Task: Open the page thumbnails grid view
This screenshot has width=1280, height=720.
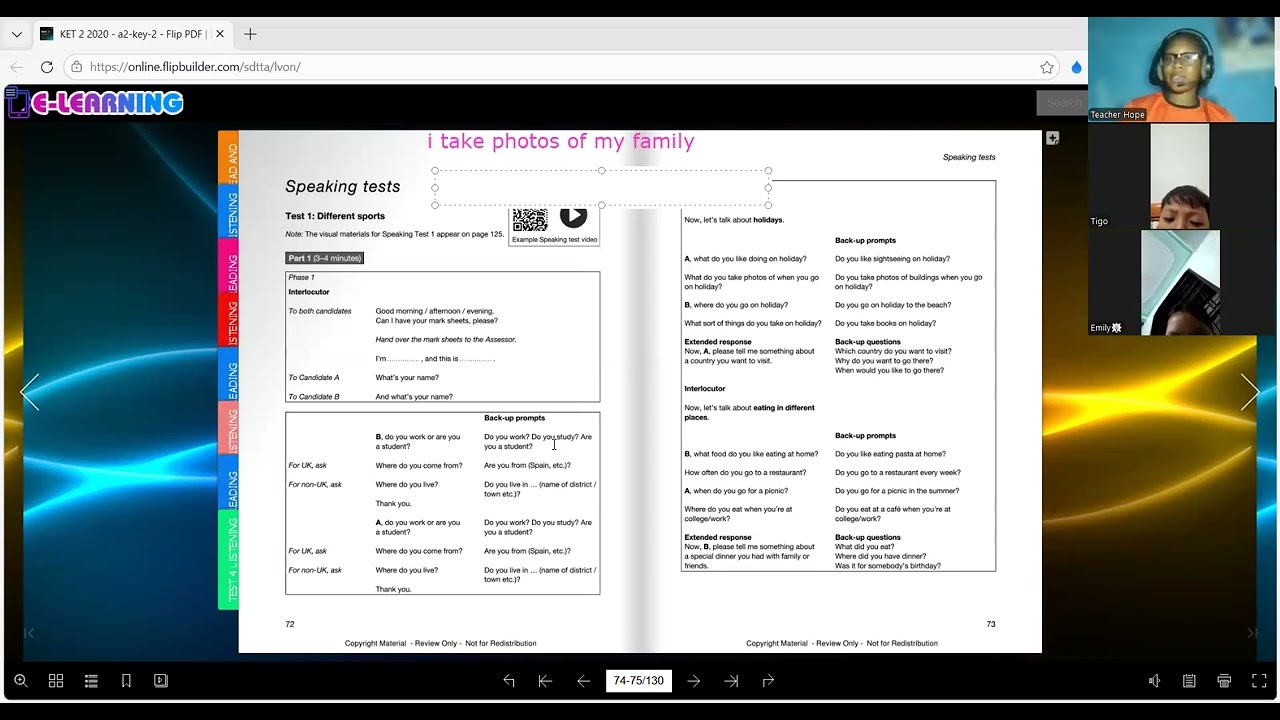Action: point(56,681)
